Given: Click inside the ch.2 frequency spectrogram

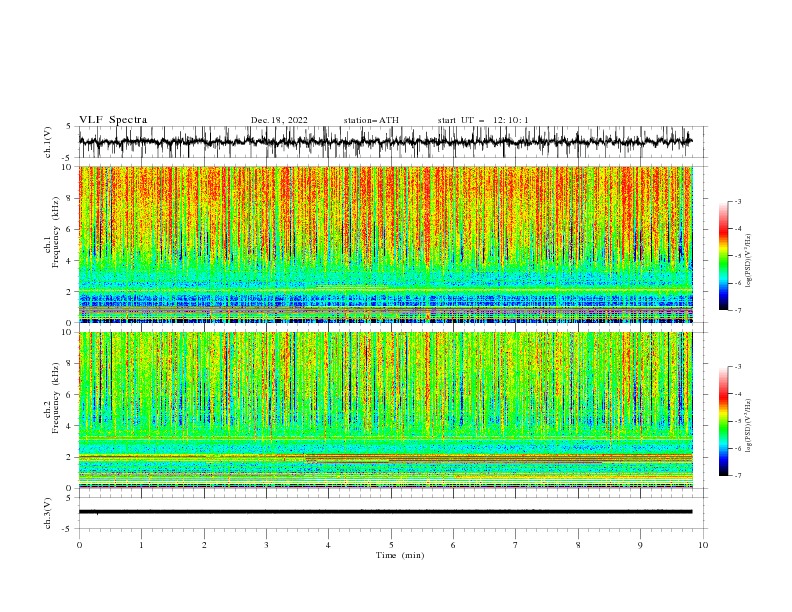Looking at the screenshot, I should 385,410.
